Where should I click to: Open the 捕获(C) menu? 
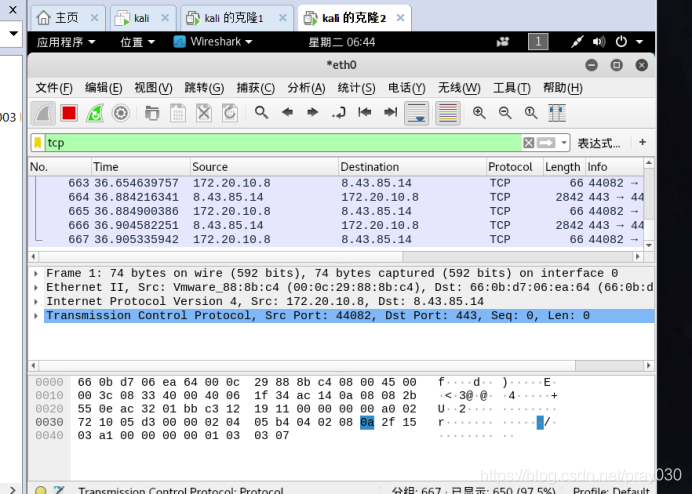point(256,88)
